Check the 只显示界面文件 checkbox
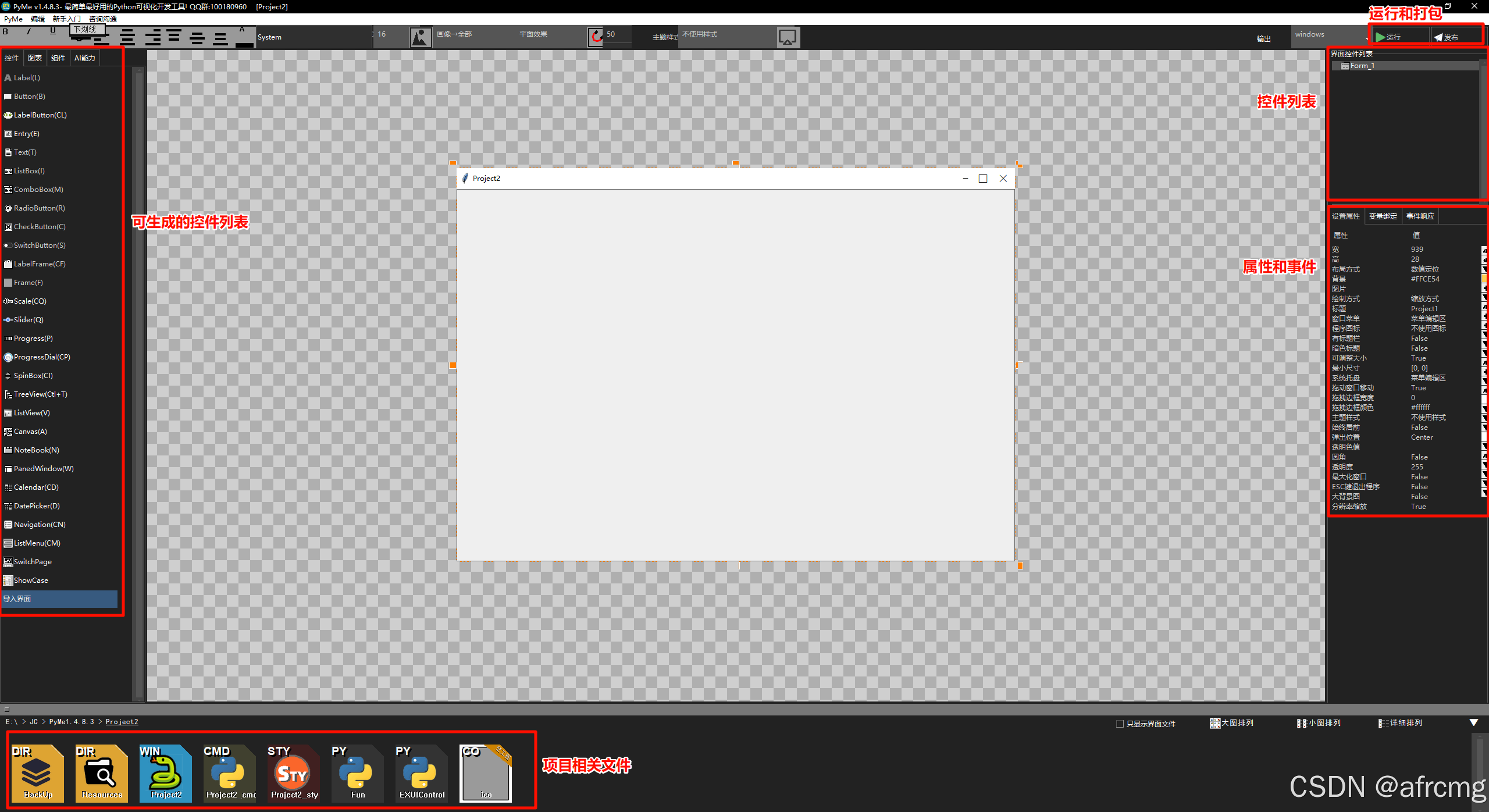Screen dimensions: 1489x812 coord(1120,724)
